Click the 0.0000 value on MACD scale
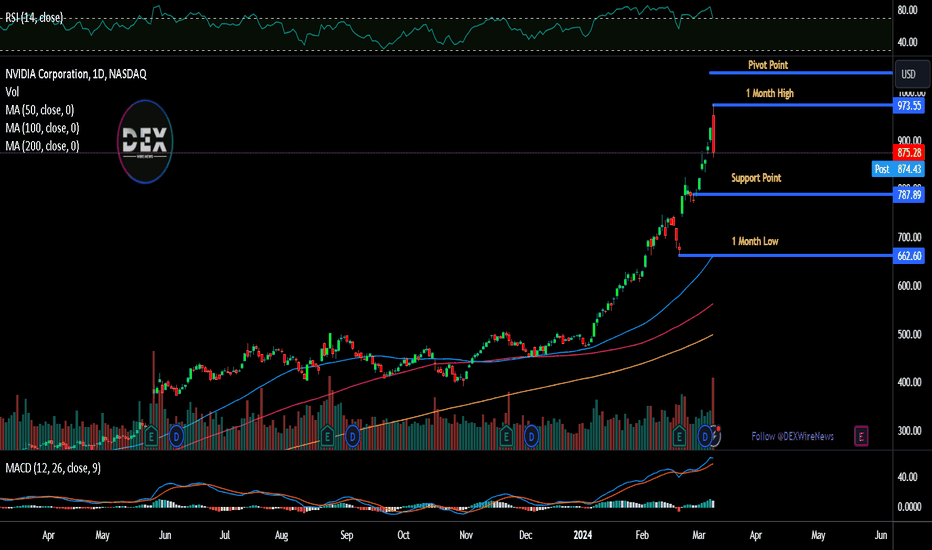 pos(909,507)
